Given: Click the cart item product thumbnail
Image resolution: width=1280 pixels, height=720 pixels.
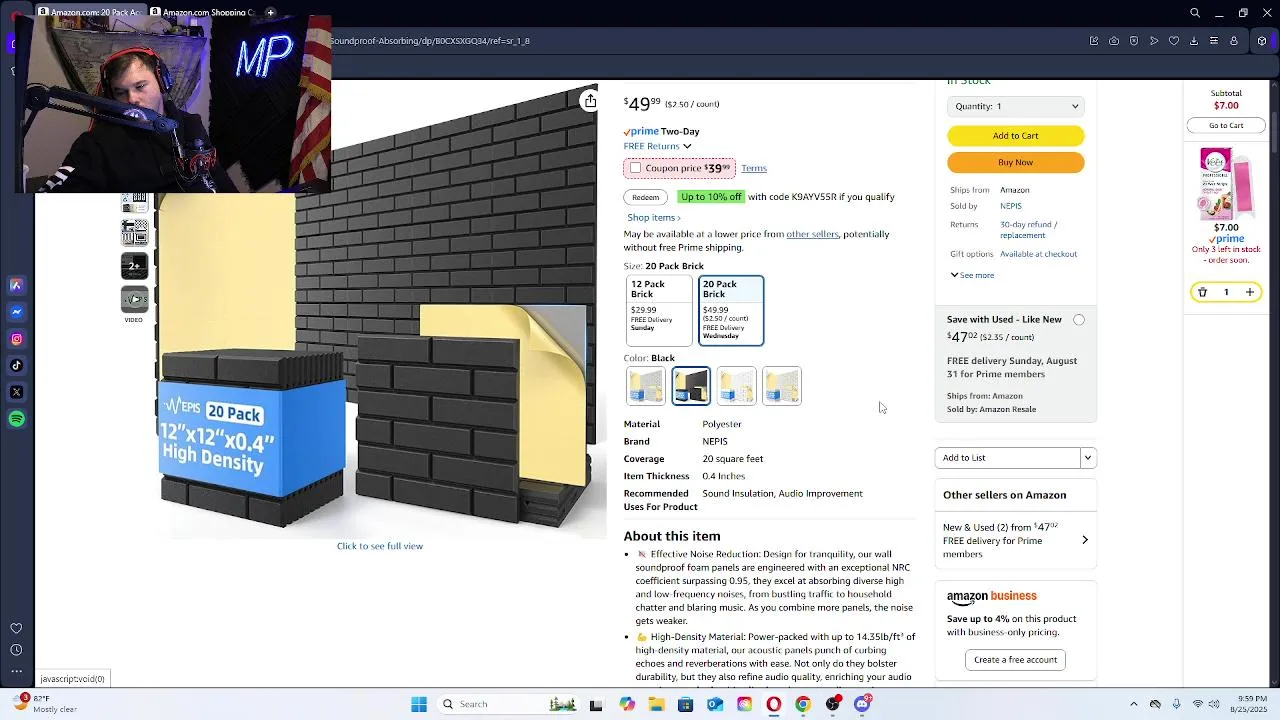Looking at the screenshot, I should pos(1225,183).
